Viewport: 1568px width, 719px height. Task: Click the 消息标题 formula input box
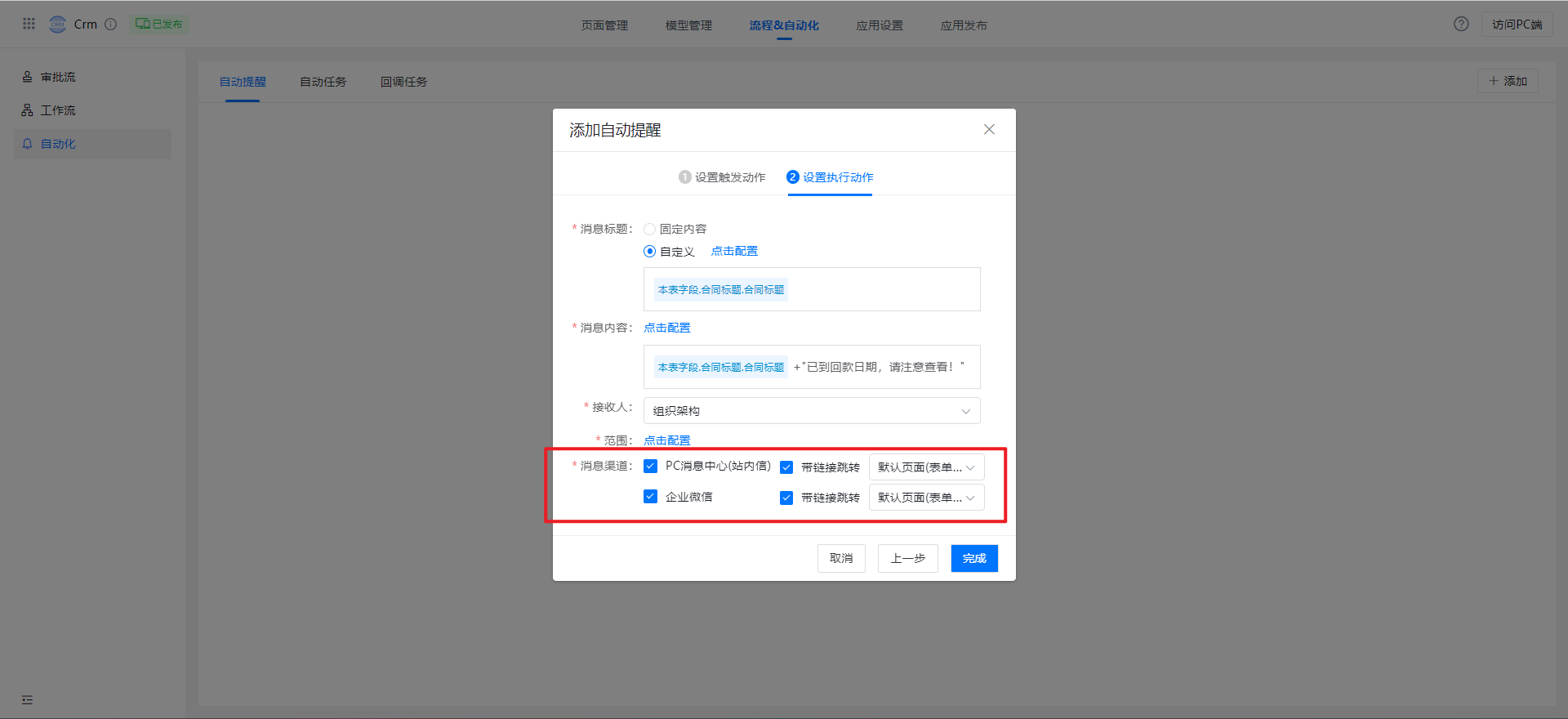pos(812,289)
